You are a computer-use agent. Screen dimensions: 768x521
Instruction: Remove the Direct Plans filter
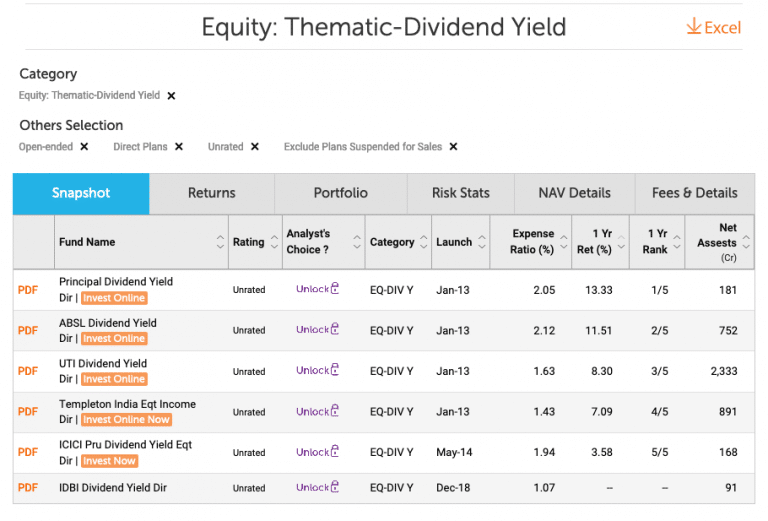[179, 146]
